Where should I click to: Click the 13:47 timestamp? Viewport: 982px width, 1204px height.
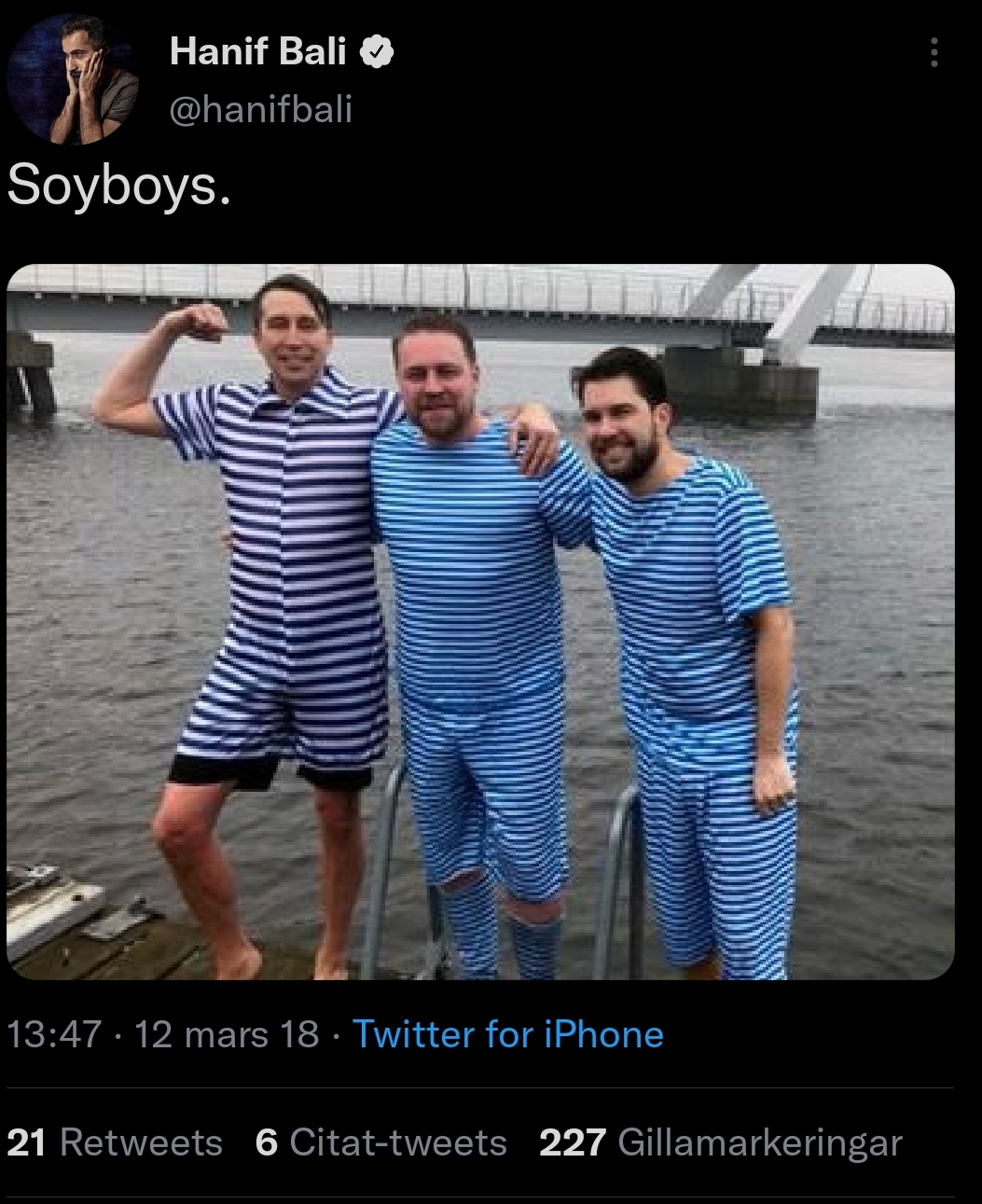54,1034
